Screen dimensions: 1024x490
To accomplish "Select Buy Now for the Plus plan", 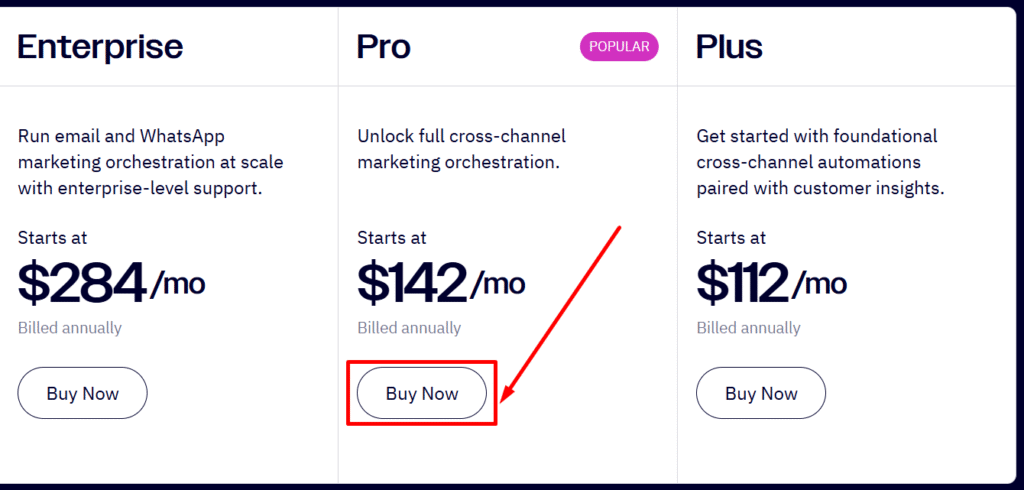I will 761,393.
